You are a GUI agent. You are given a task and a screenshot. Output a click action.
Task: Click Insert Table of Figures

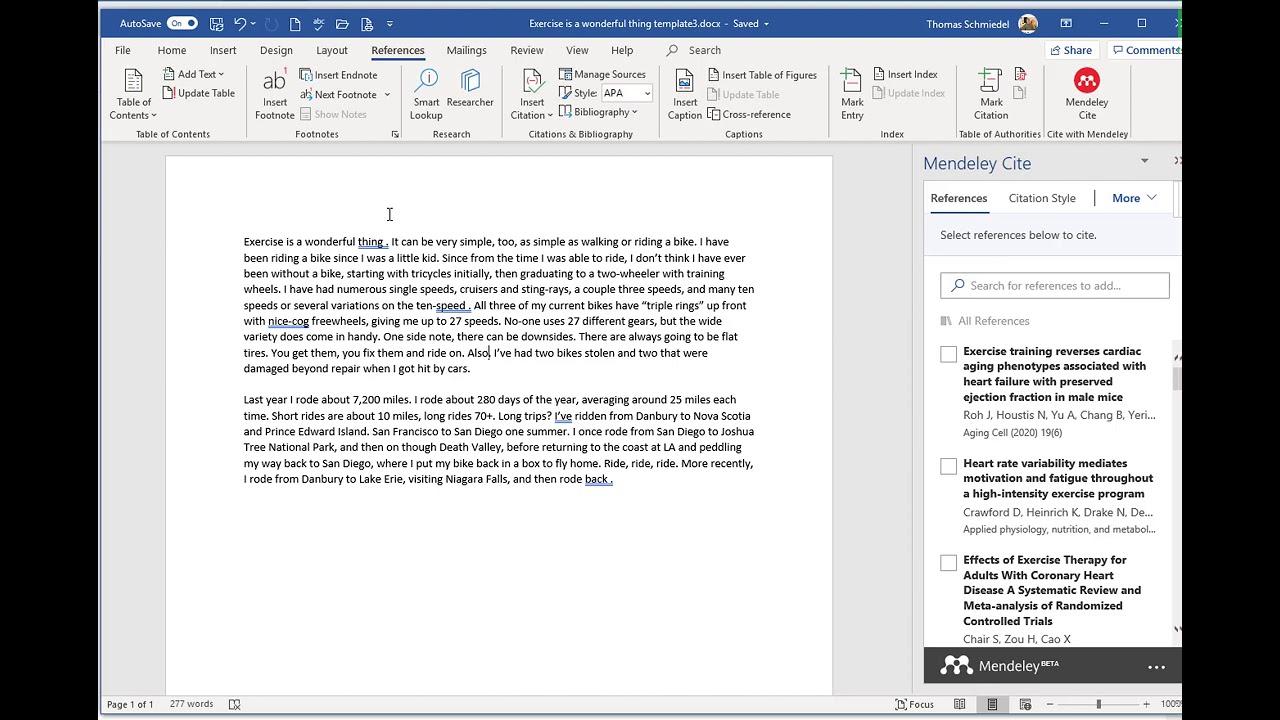pos(762,75)
